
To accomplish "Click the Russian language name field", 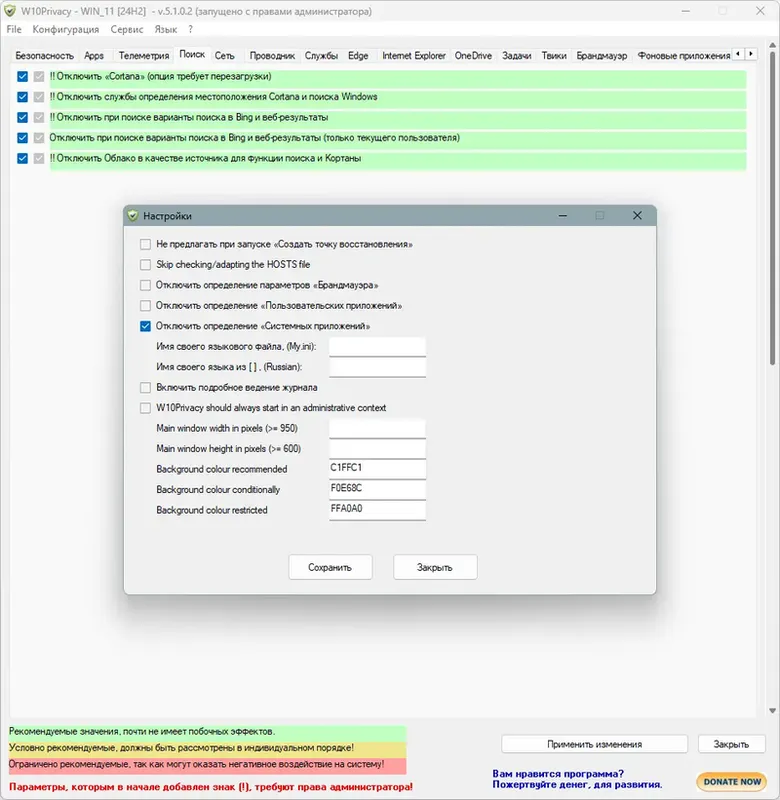I will (x=378, y=367).
